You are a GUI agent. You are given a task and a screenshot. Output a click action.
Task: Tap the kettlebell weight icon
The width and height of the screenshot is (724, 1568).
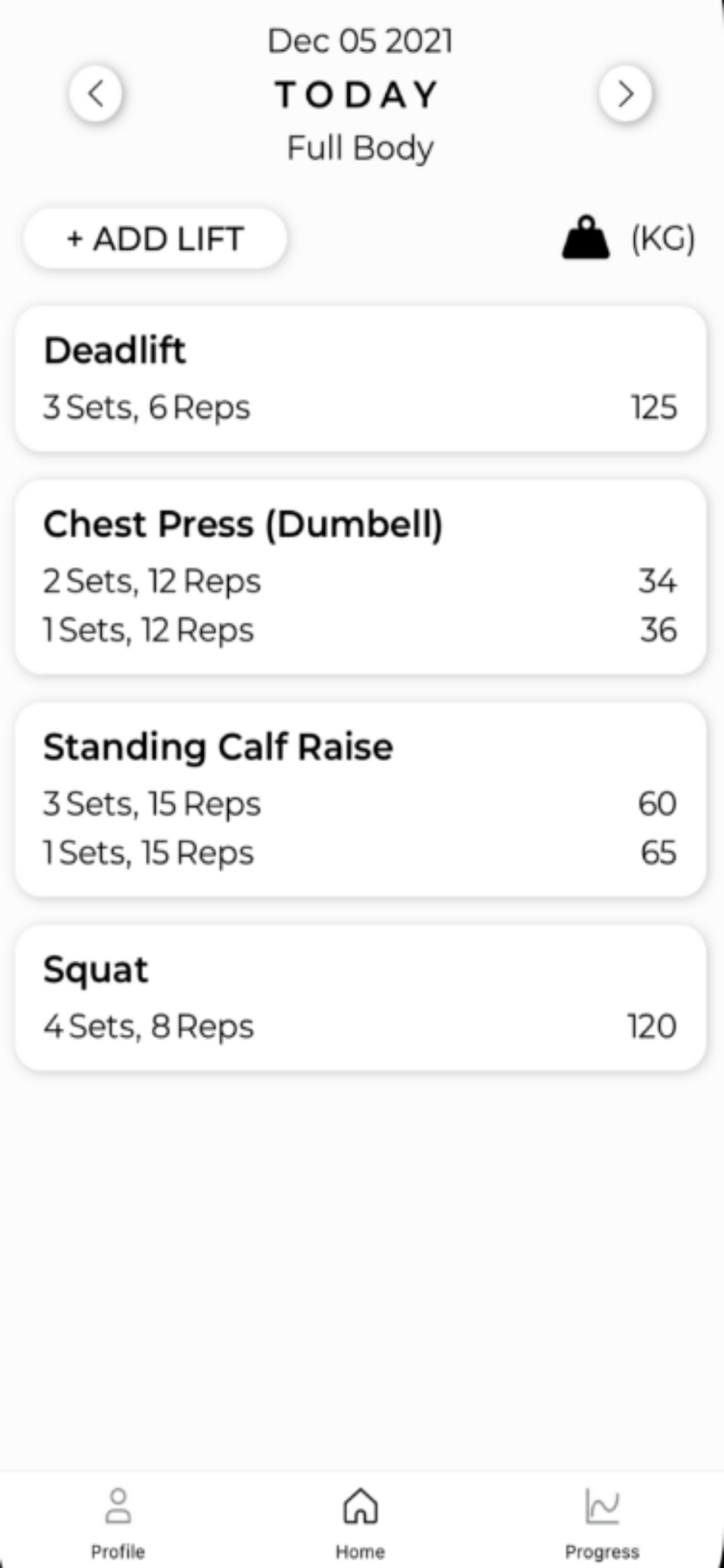[585, 238]
